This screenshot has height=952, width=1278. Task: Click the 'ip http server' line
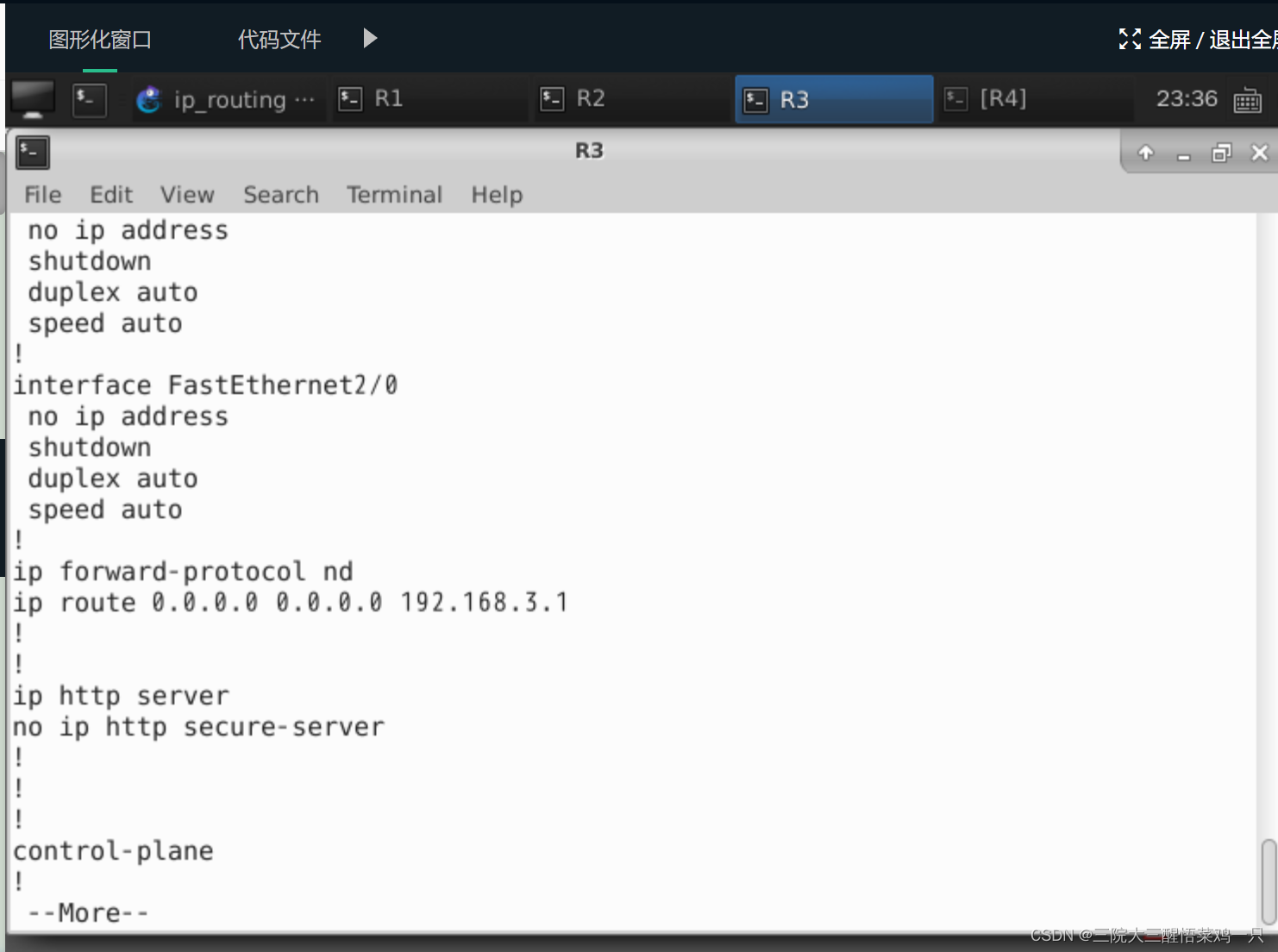[121, 696]
